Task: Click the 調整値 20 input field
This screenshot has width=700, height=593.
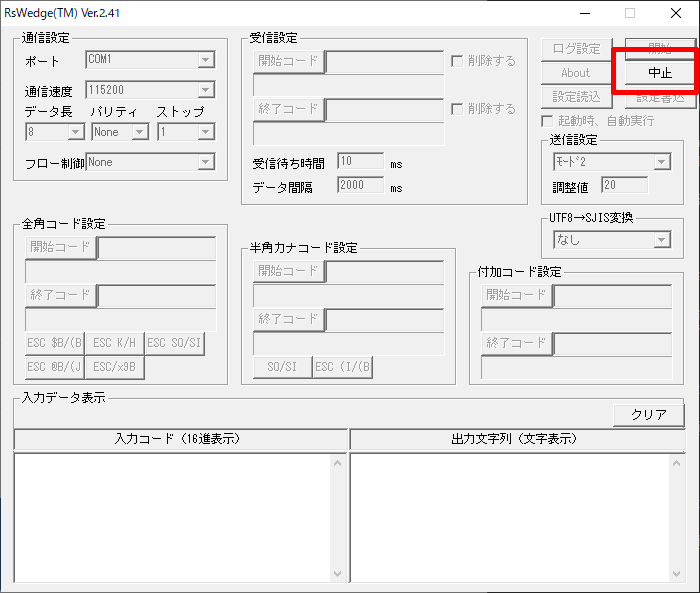Action: (625, 185)
